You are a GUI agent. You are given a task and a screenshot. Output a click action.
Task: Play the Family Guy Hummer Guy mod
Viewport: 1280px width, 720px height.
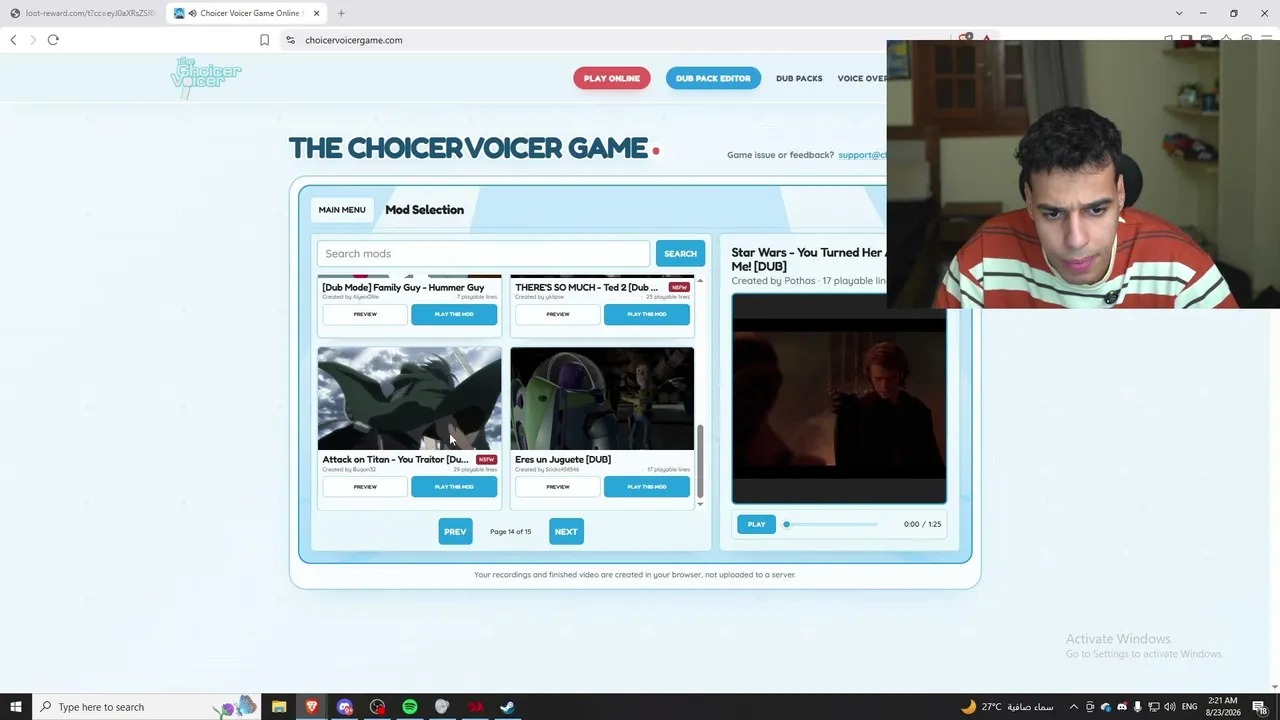click(454, 314)
